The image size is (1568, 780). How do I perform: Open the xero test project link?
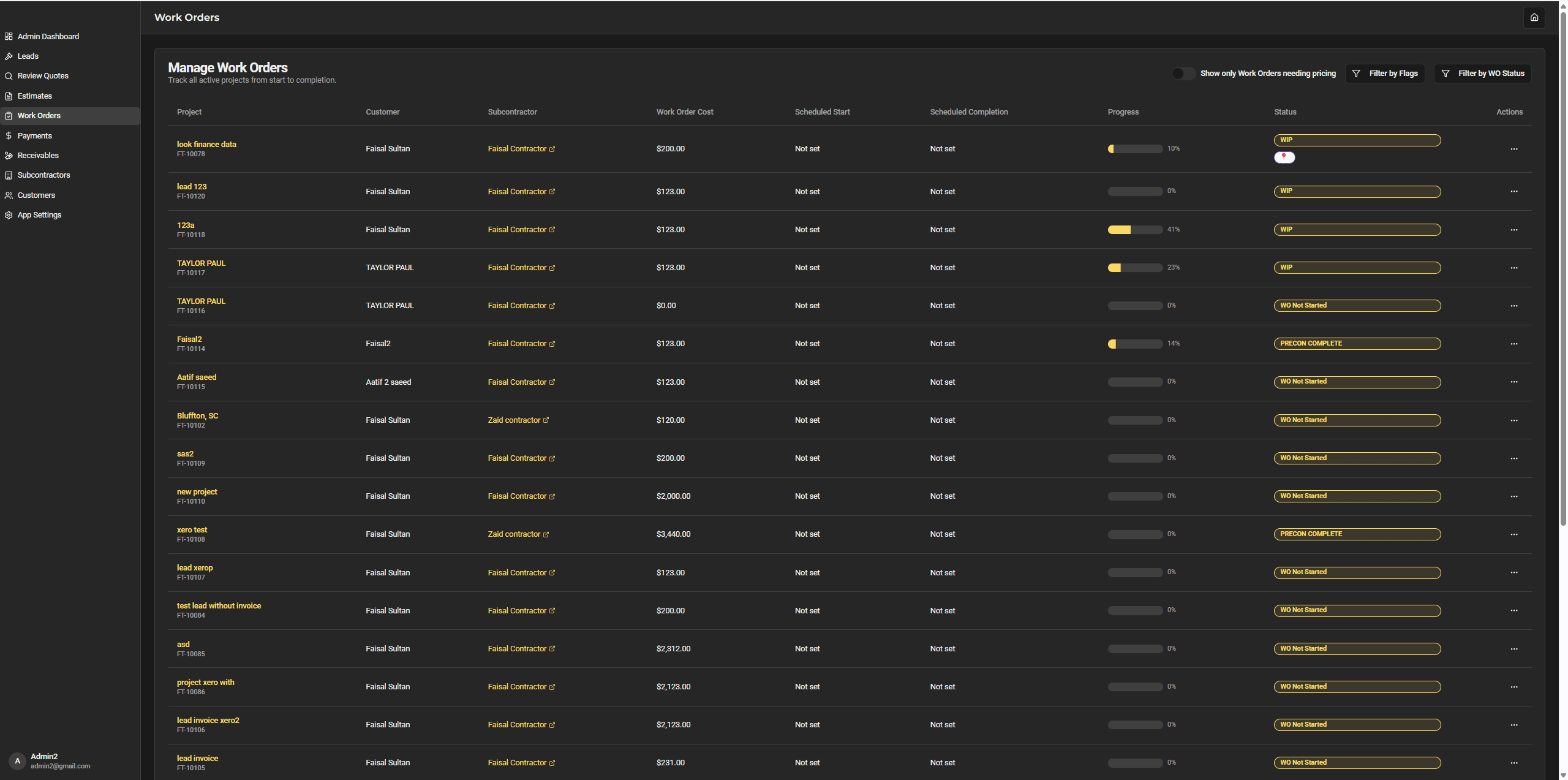192,530
